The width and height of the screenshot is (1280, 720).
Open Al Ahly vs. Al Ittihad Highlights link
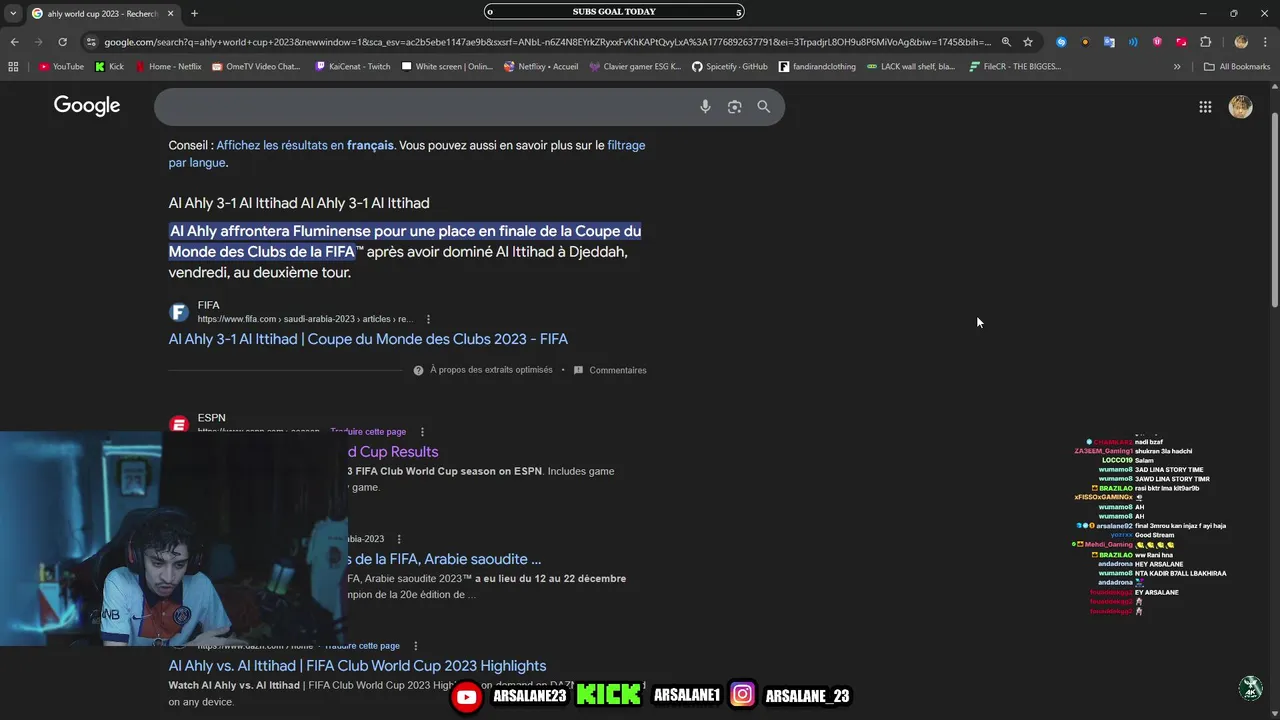point(357,666)
